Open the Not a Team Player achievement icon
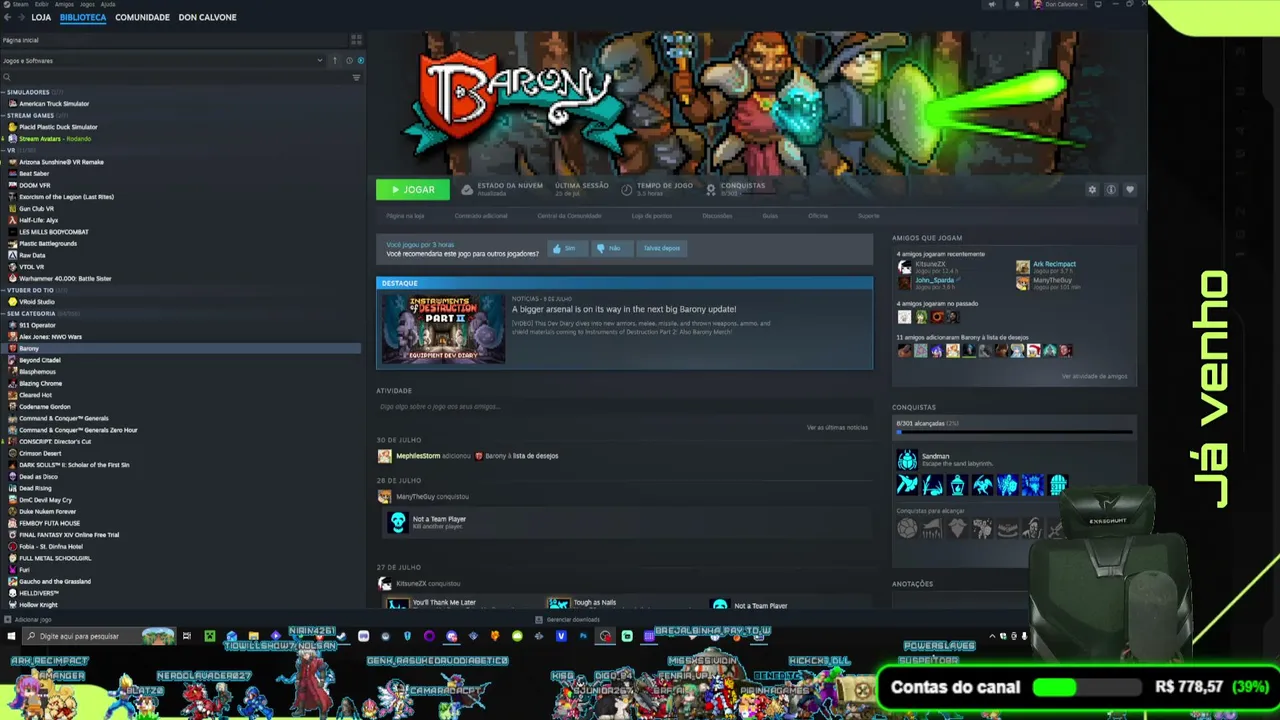Screen dimensions: 1280x720 click(398, 522)
